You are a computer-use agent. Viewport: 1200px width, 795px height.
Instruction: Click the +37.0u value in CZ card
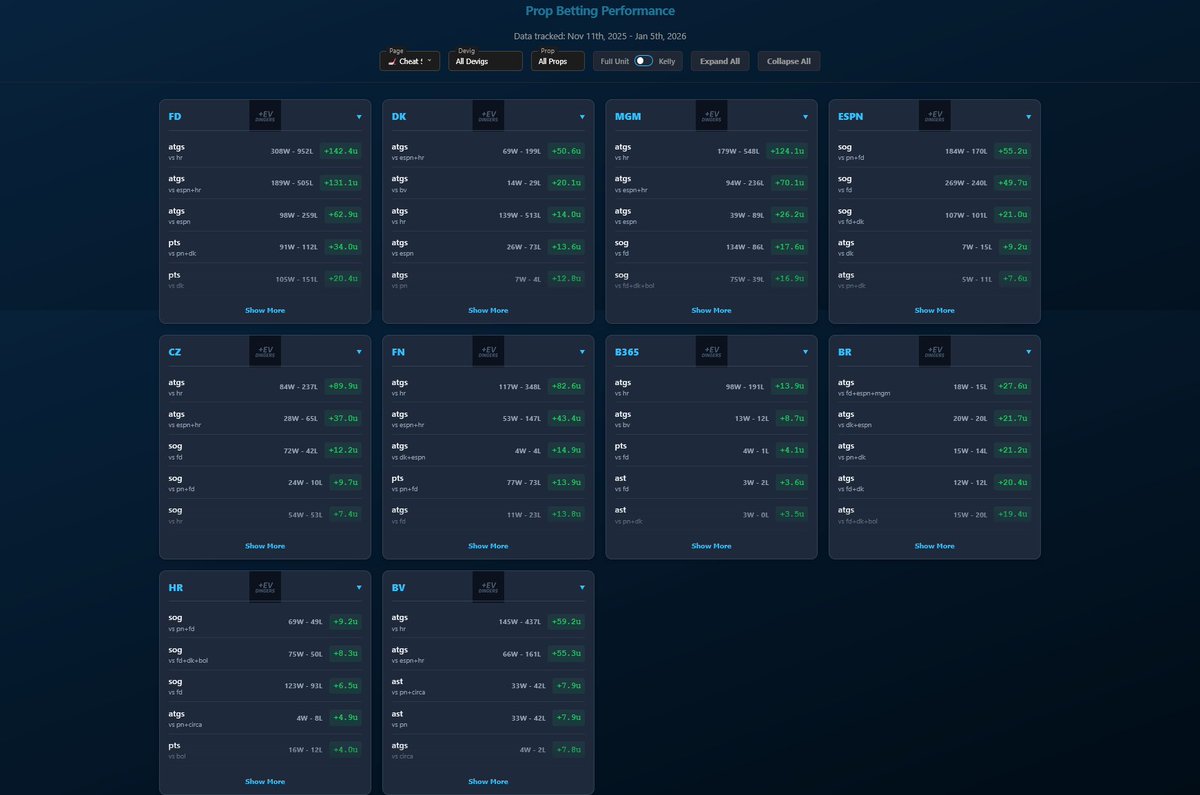point(343,419)
